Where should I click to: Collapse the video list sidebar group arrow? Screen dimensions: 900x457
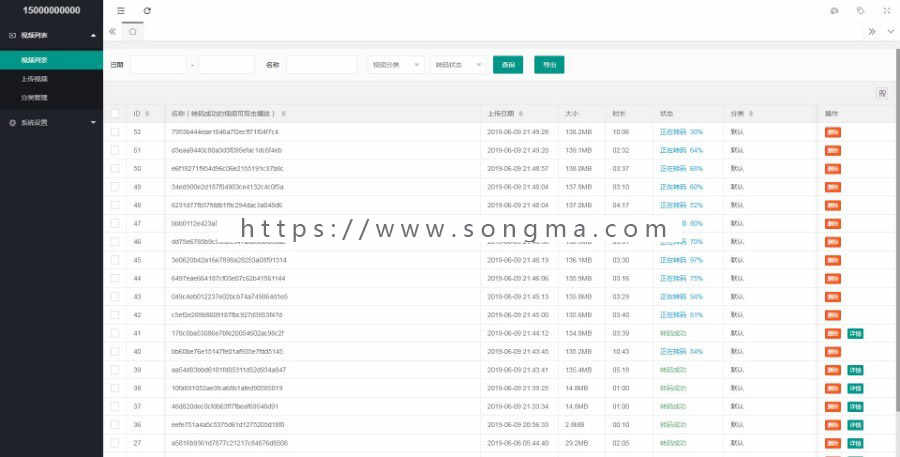(x=94, y=36)
